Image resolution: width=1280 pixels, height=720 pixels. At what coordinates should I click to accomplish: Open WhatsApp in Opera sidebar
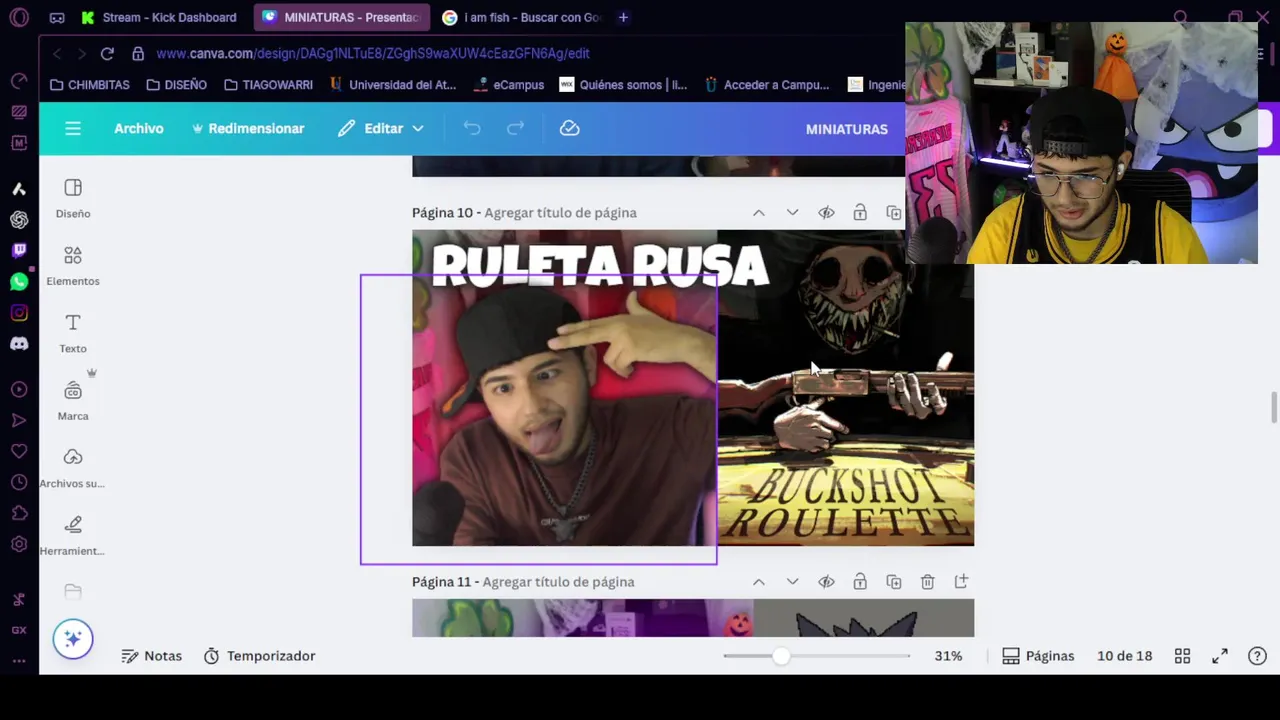19,282
